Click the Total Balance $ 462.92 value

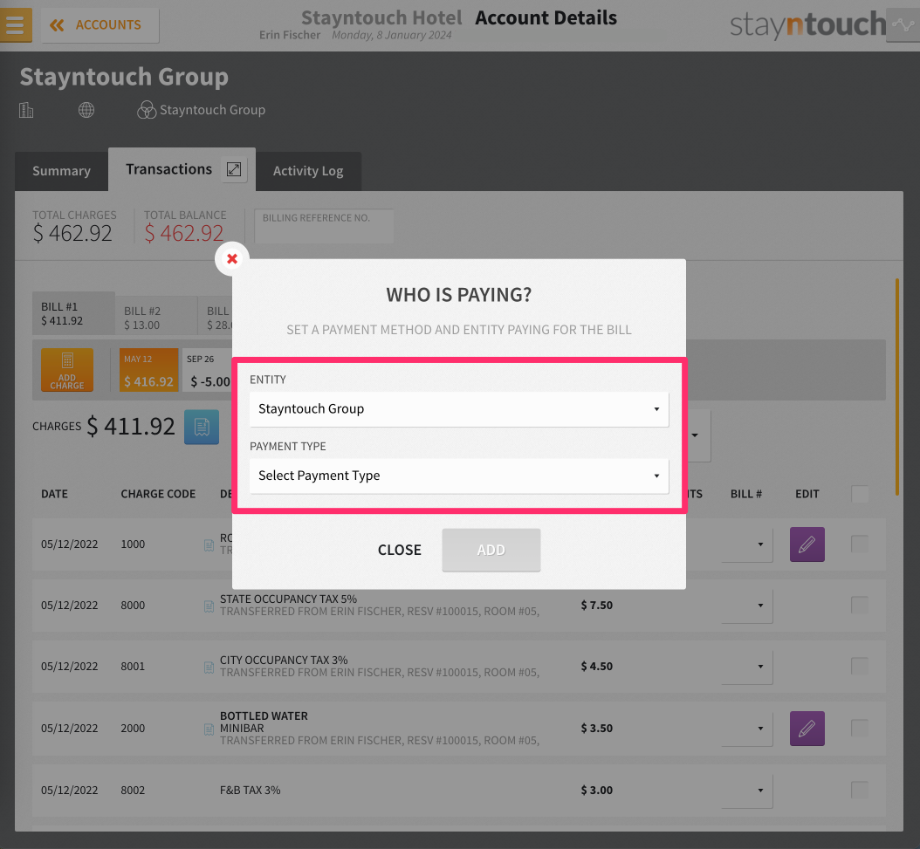(x=184, y=234)
